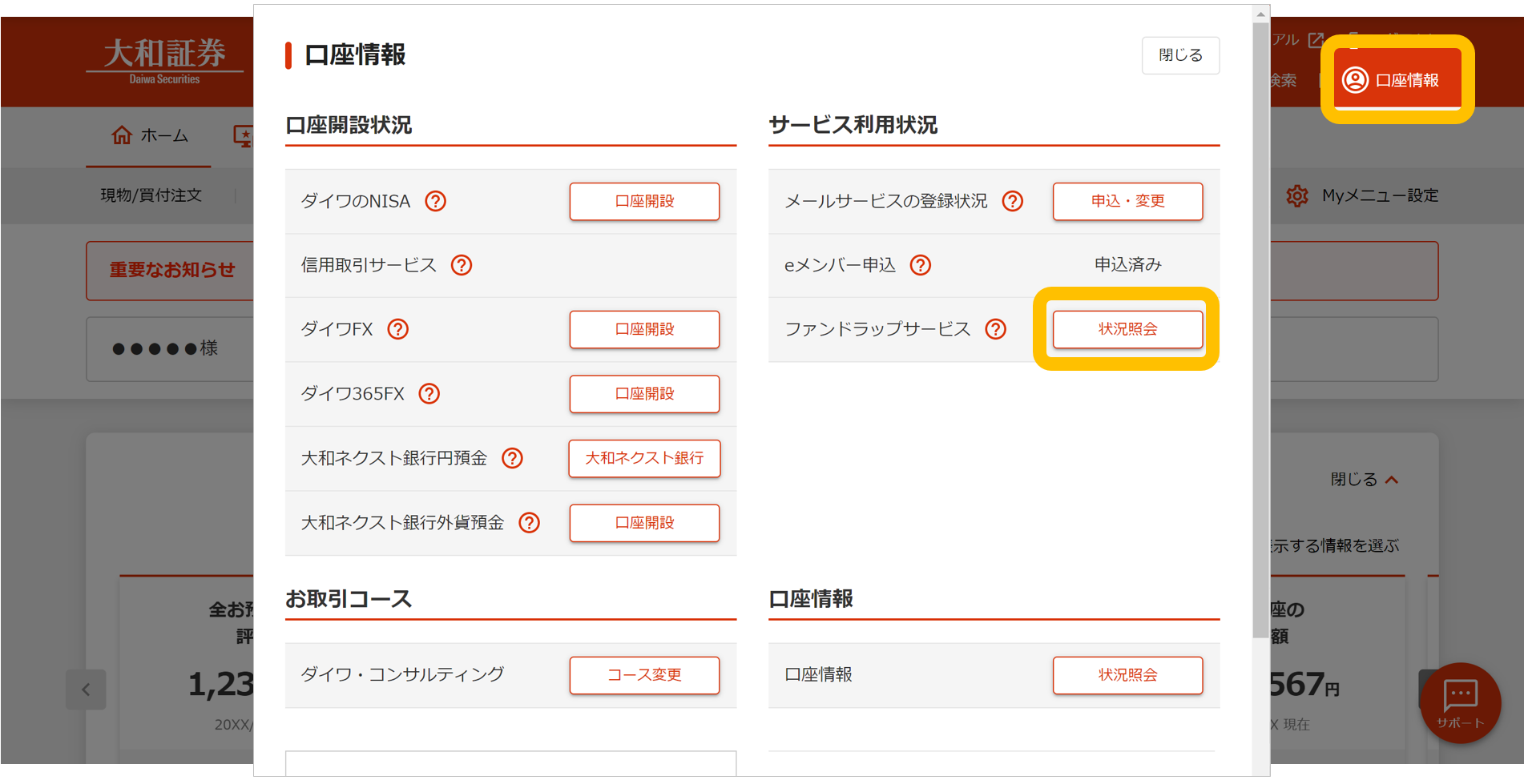Close the dialog with 閉じる button
This screenshot has width=1524, height=784.
tap(1180, 55)
